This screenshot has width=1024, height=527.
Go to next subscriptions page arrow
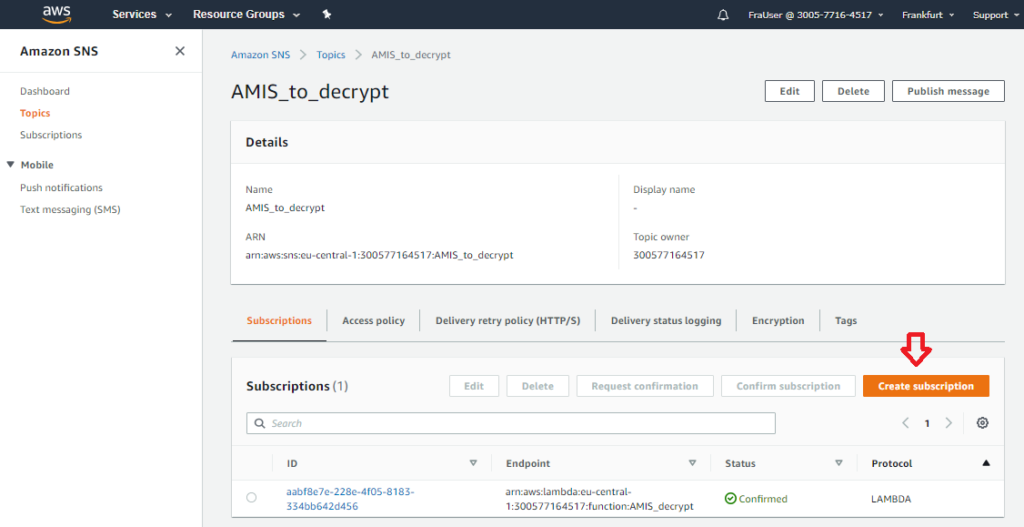click(949, 423)
